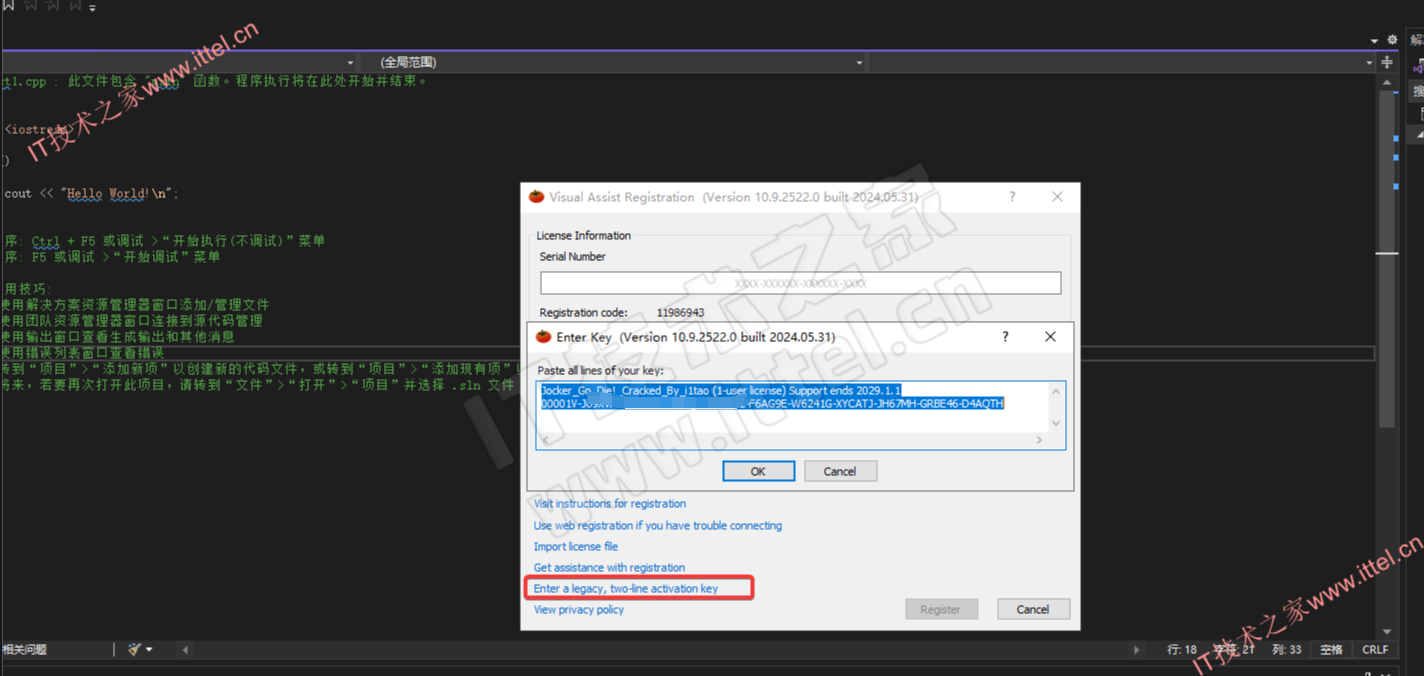Click editor horizontal scrollbar right arrow

1136,650
